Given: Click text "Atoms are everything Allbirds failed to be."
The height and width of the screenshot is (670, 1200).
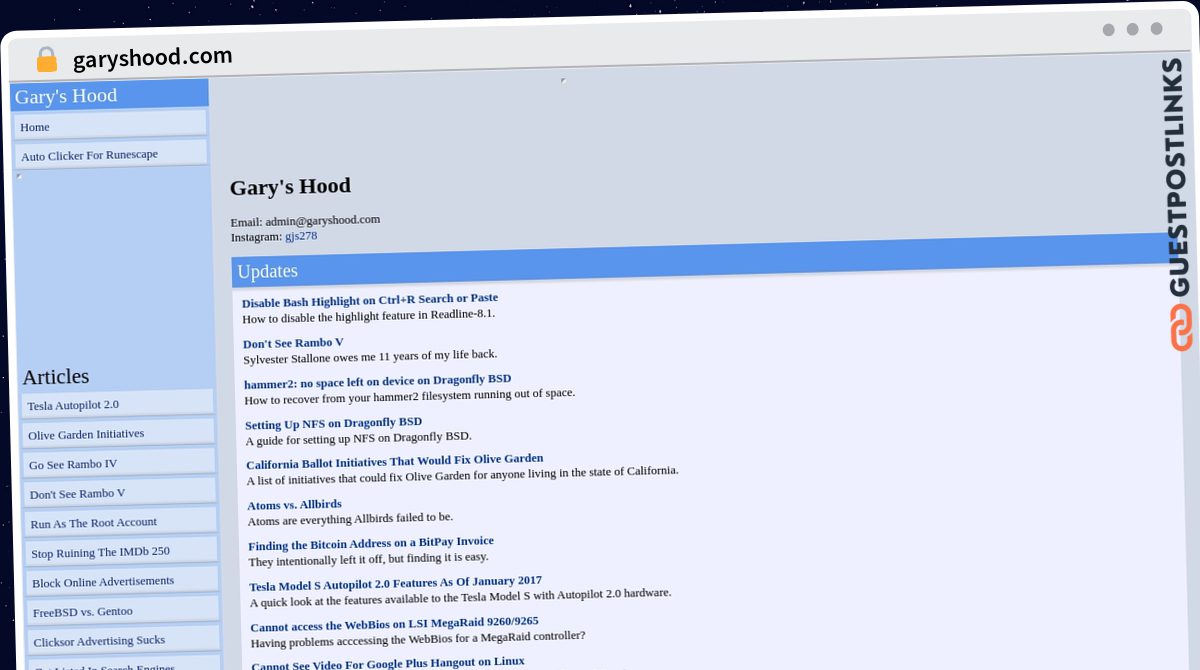Looking at the screenshot, I should tap(351, 519).
